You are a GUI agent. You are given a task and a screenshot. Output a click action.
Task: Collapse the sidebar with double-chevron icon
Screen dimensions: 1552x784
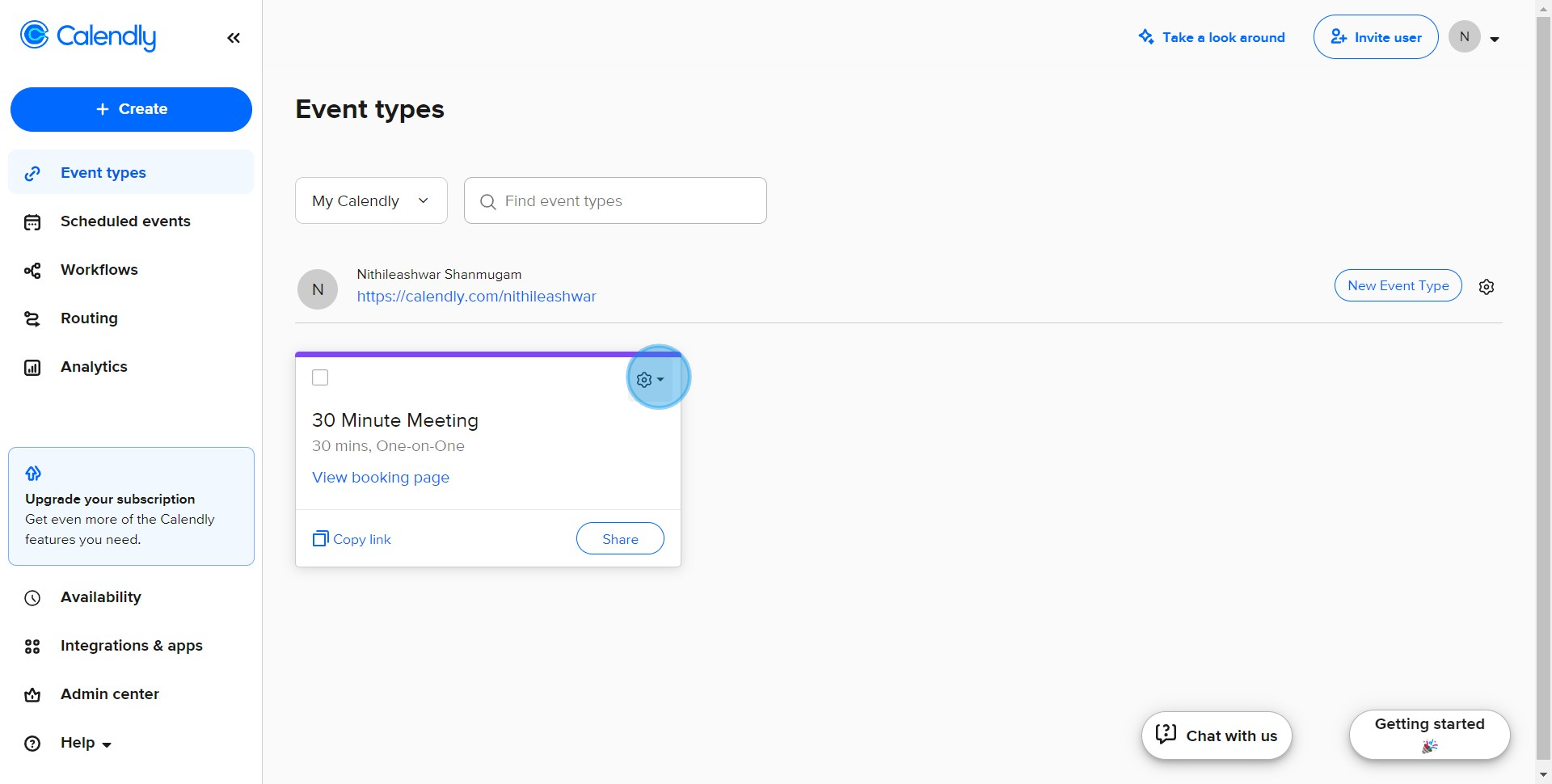pyautogui.click(x=234, y=38)
